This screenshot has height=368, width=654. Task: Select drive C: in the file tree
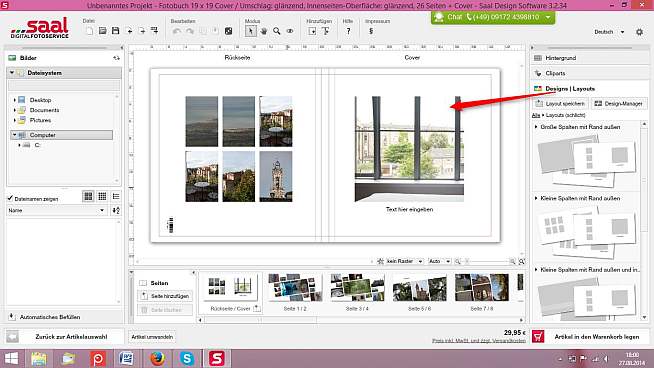[37, 145]
